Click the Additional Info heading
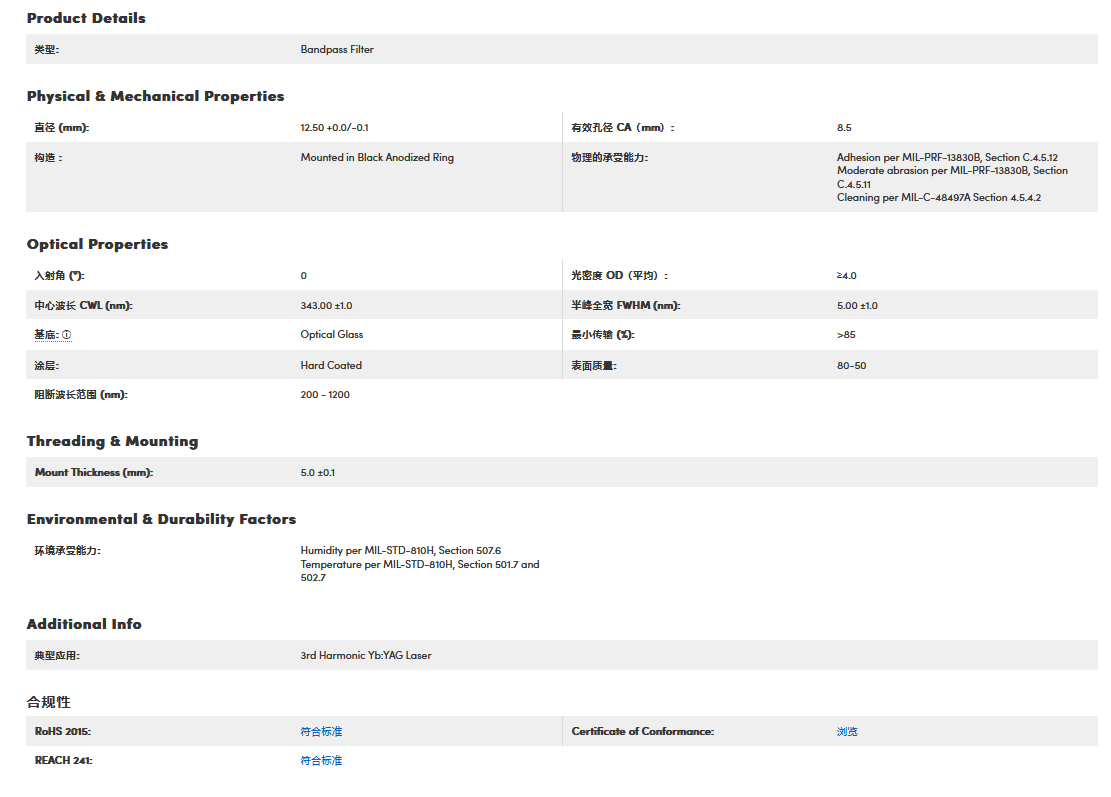Viewport: 1111px width, 797px height. click(x=84, y=624)
